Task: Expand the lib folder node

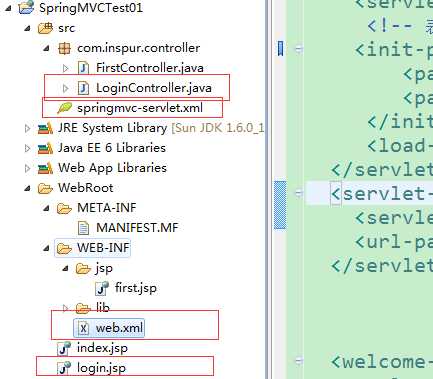Action: click(66, 308)
